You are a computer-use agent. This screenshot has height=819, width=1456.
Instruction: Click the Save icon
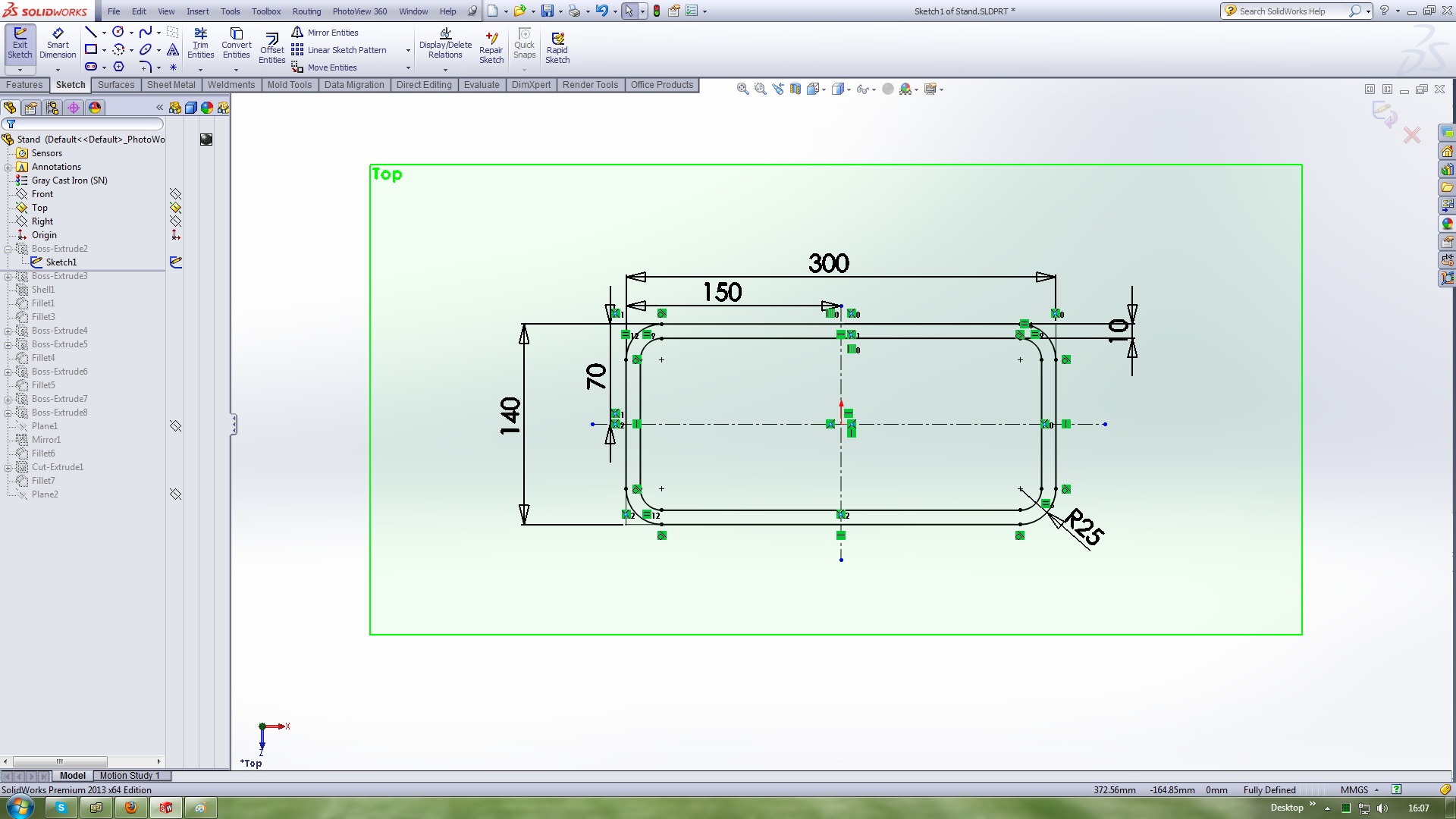tap(547, 11)
